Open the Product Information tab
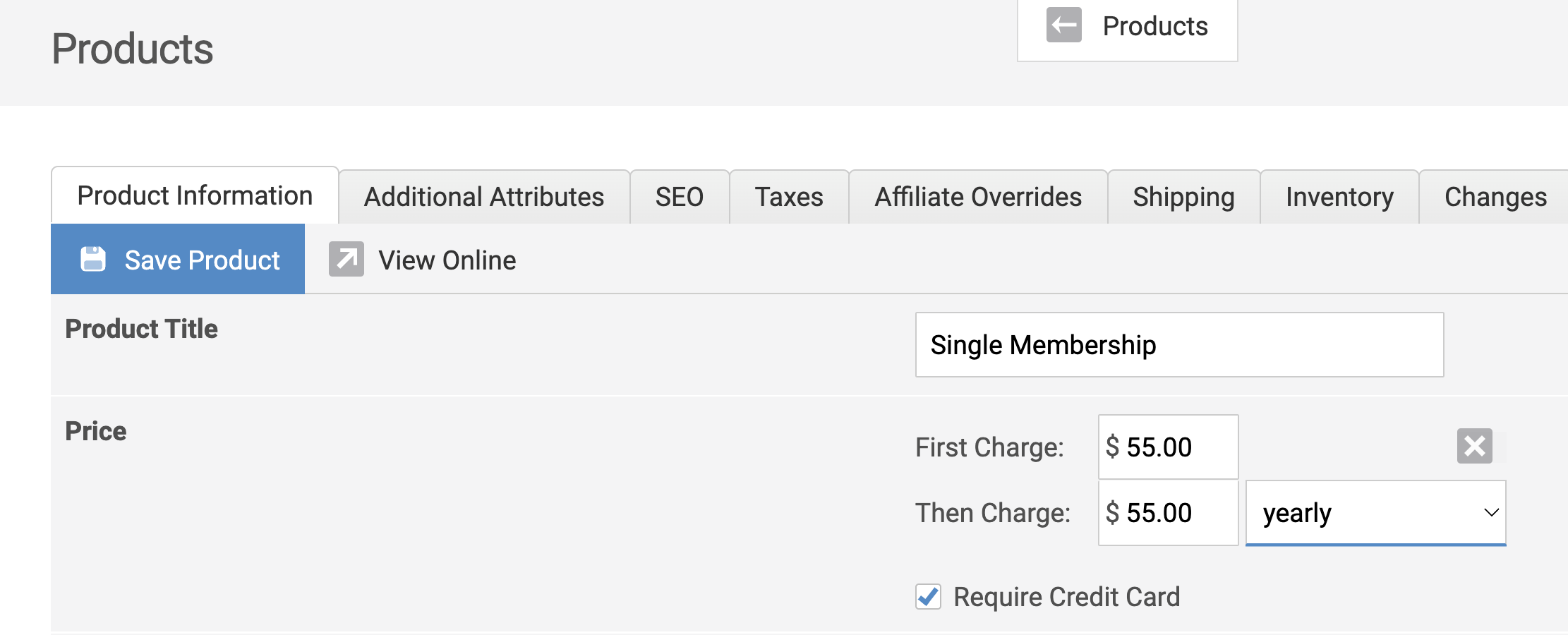 pyautogui.click(x=195, y=196)
